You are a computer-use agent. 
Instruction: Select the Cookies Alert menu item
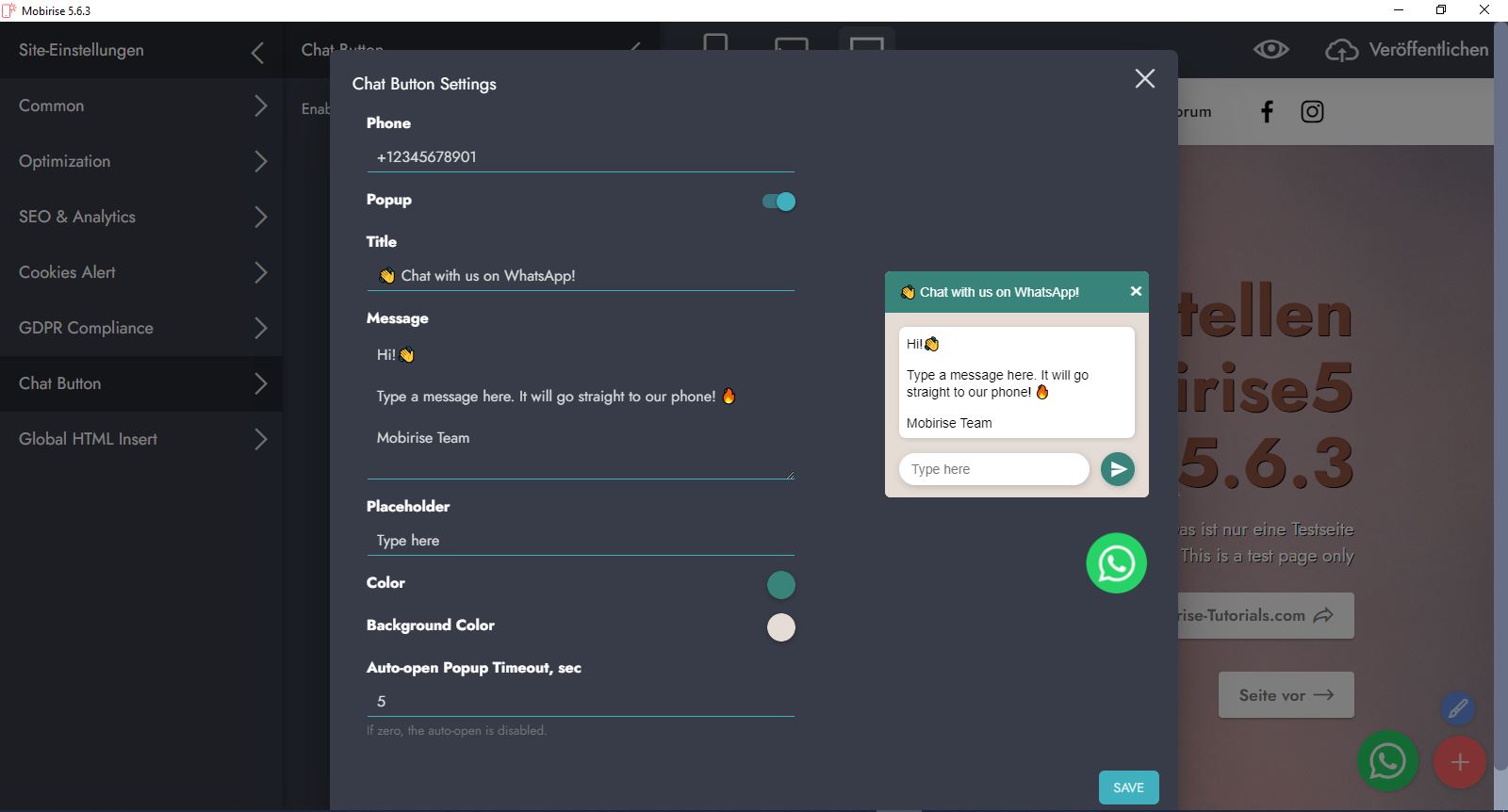tap(141, 272)
